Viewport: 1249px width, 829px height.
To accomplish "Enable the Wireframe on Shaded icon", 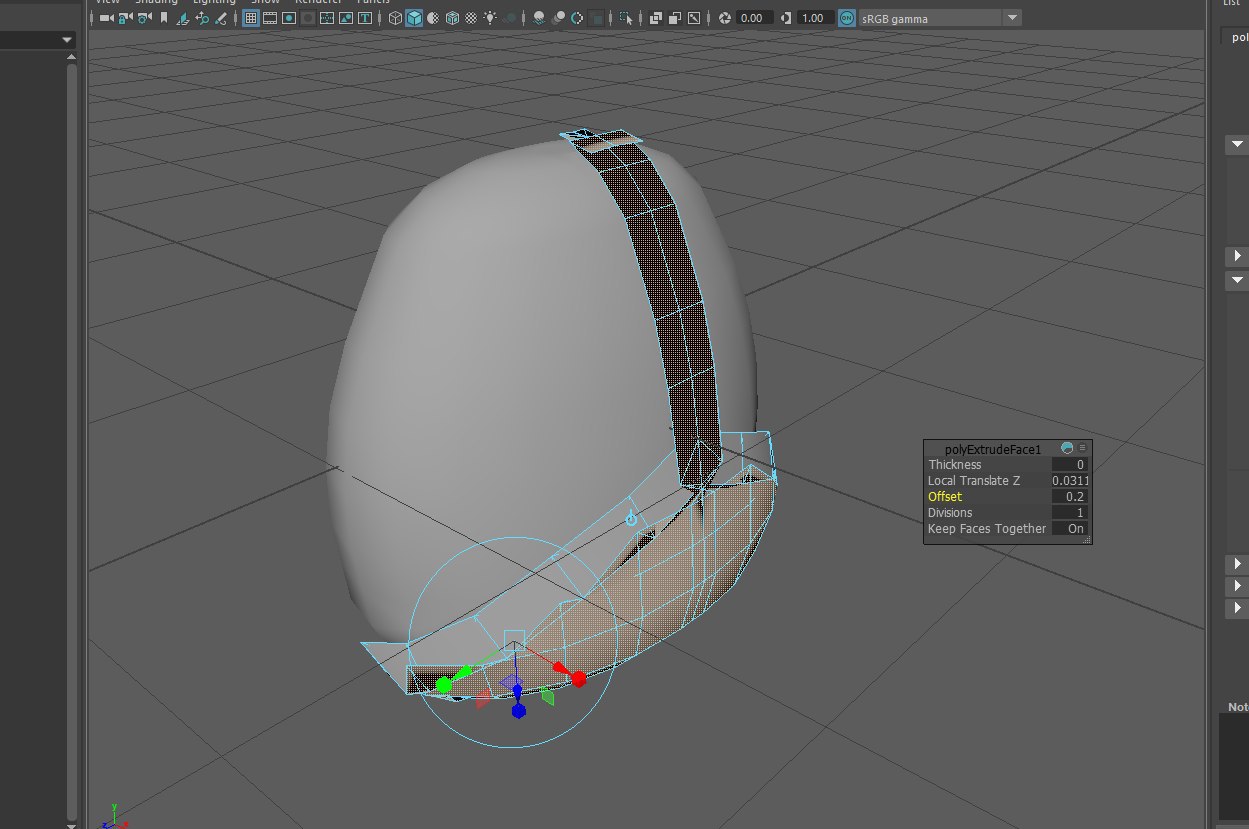I will click(452, 18).
